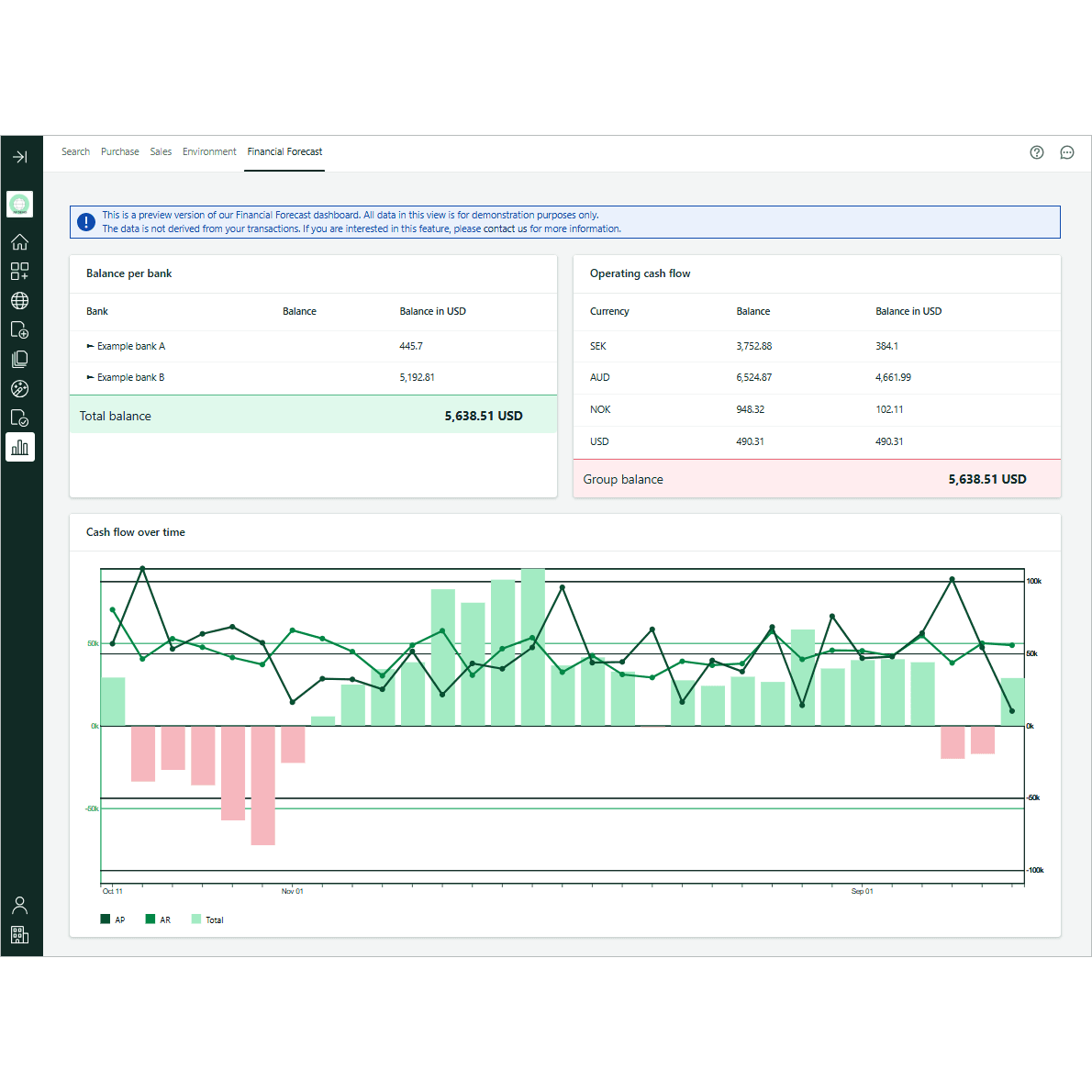The width and height of the screenshot is (1092, 1092).
Task: Expand the Example bank A row
Action: tap(91, 347)
